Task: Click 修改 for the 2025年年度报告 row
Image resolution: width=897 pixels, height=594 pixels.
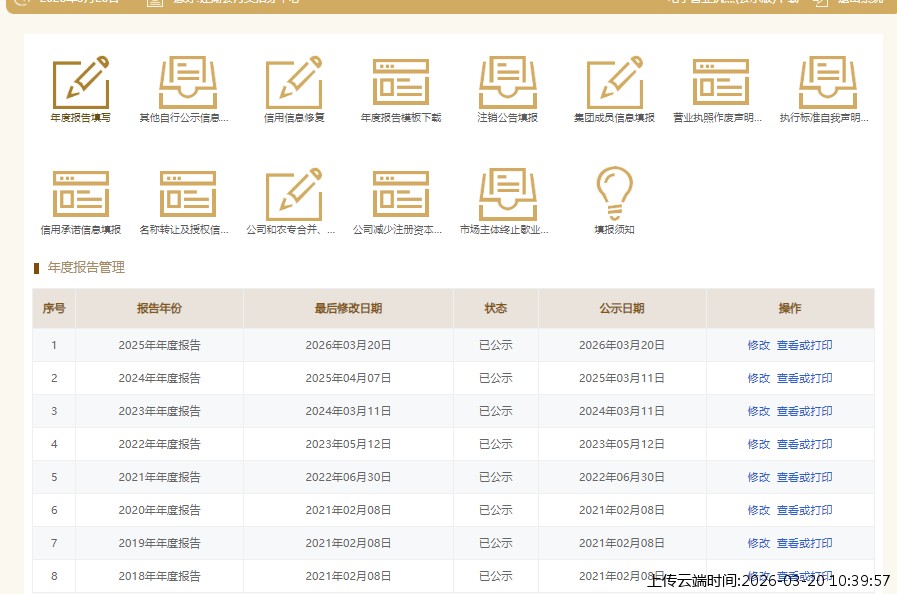Action: (759, 345)
